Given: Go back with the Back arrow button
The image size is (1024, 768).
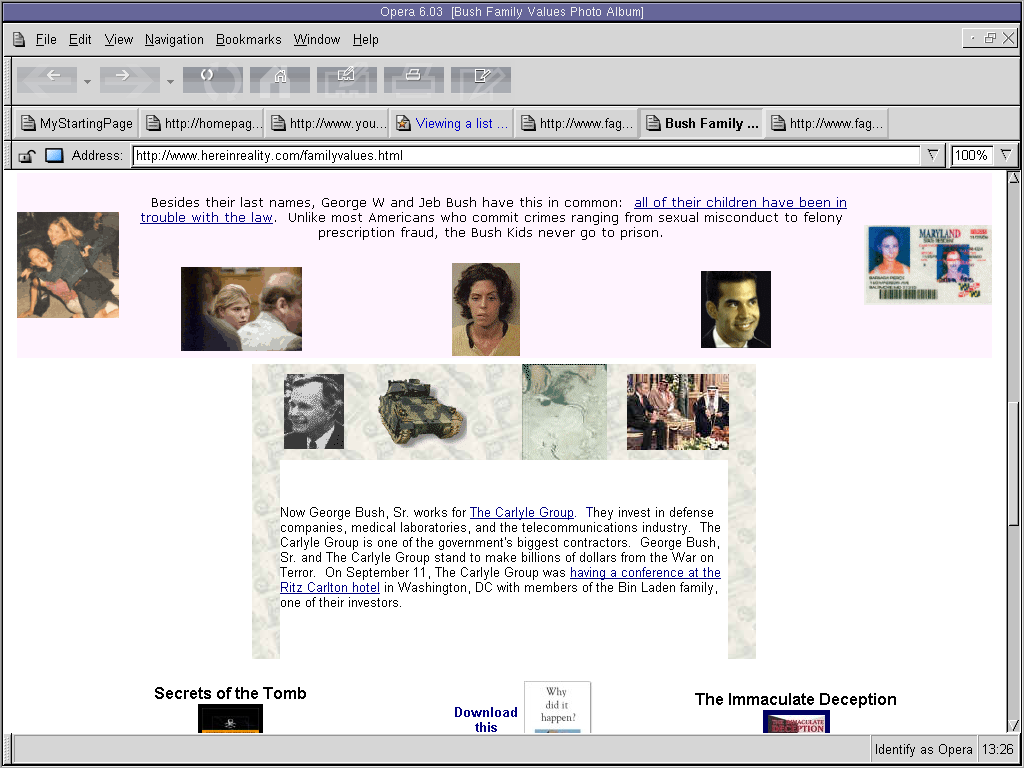Looking at the screenshot, I should coord(47,79).
